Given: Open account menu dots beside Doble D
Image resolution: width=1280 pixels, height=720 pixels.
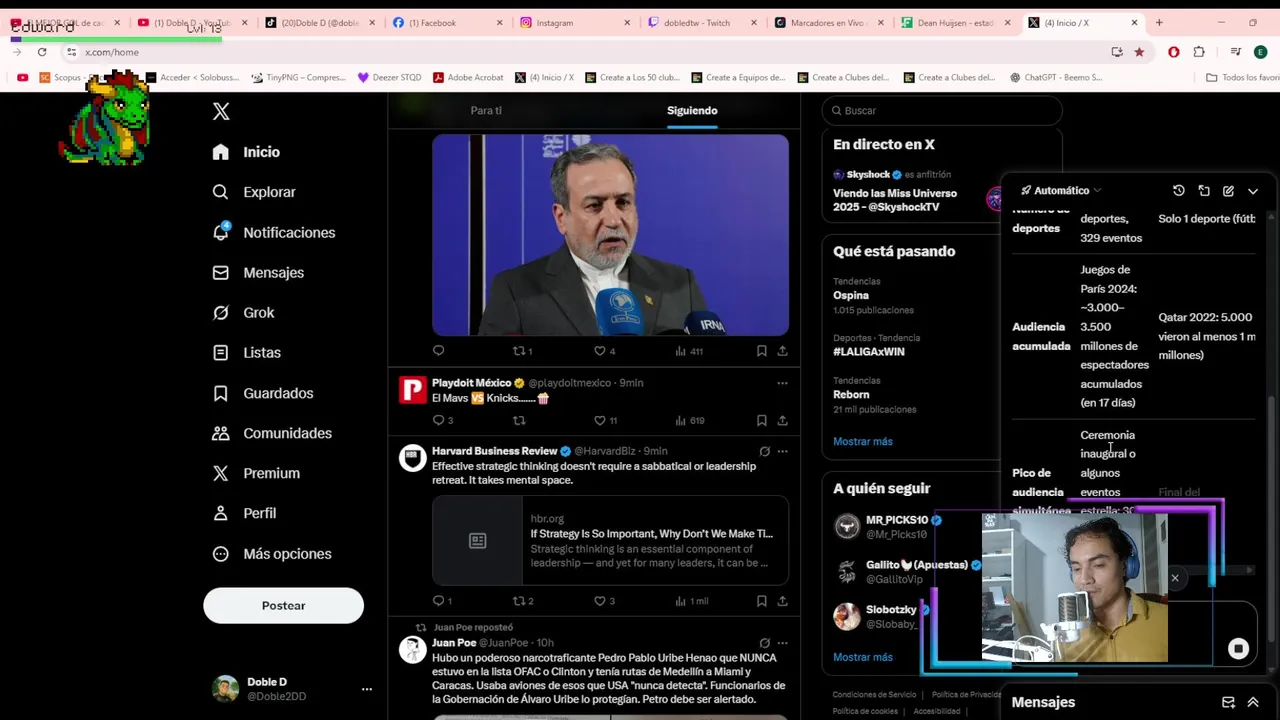Looking at the screenshot, I should click(x=366, y=689).
